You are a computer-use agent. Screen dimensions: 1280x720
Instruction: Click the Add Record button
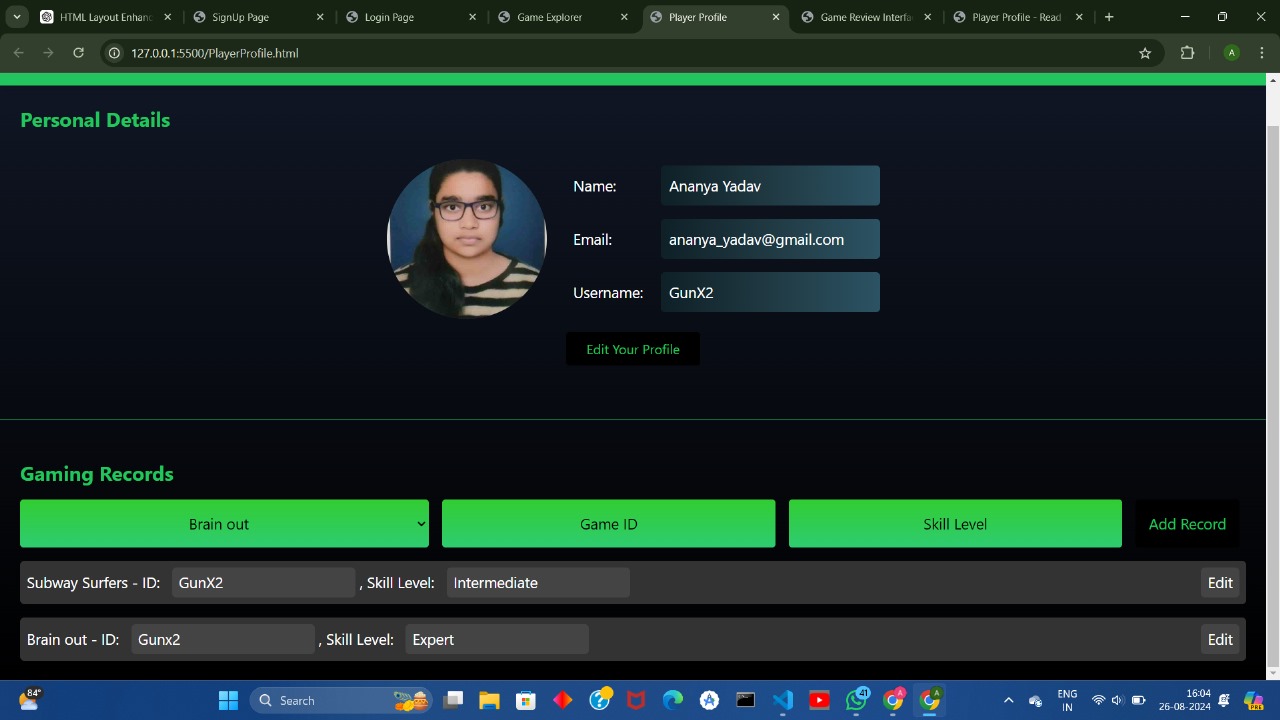pos(1187,524)
